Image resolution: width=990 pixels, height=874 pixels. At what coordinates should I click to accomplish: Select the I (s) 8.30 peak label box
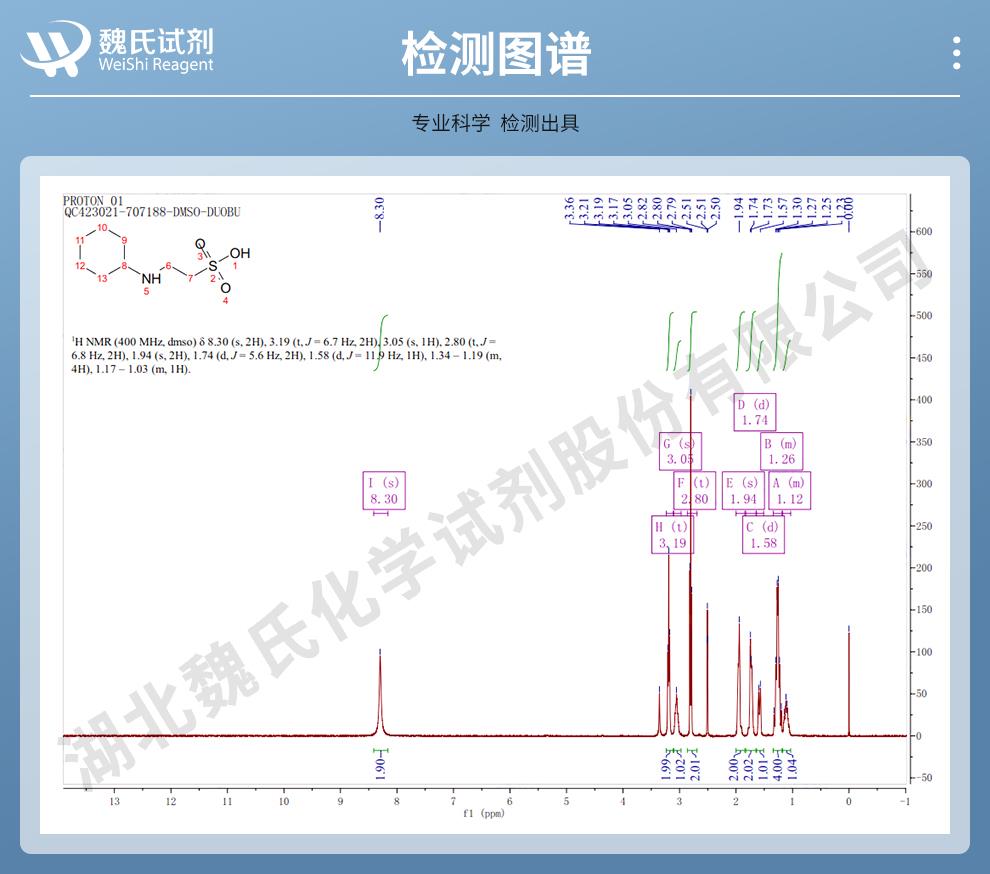[384, 491]
